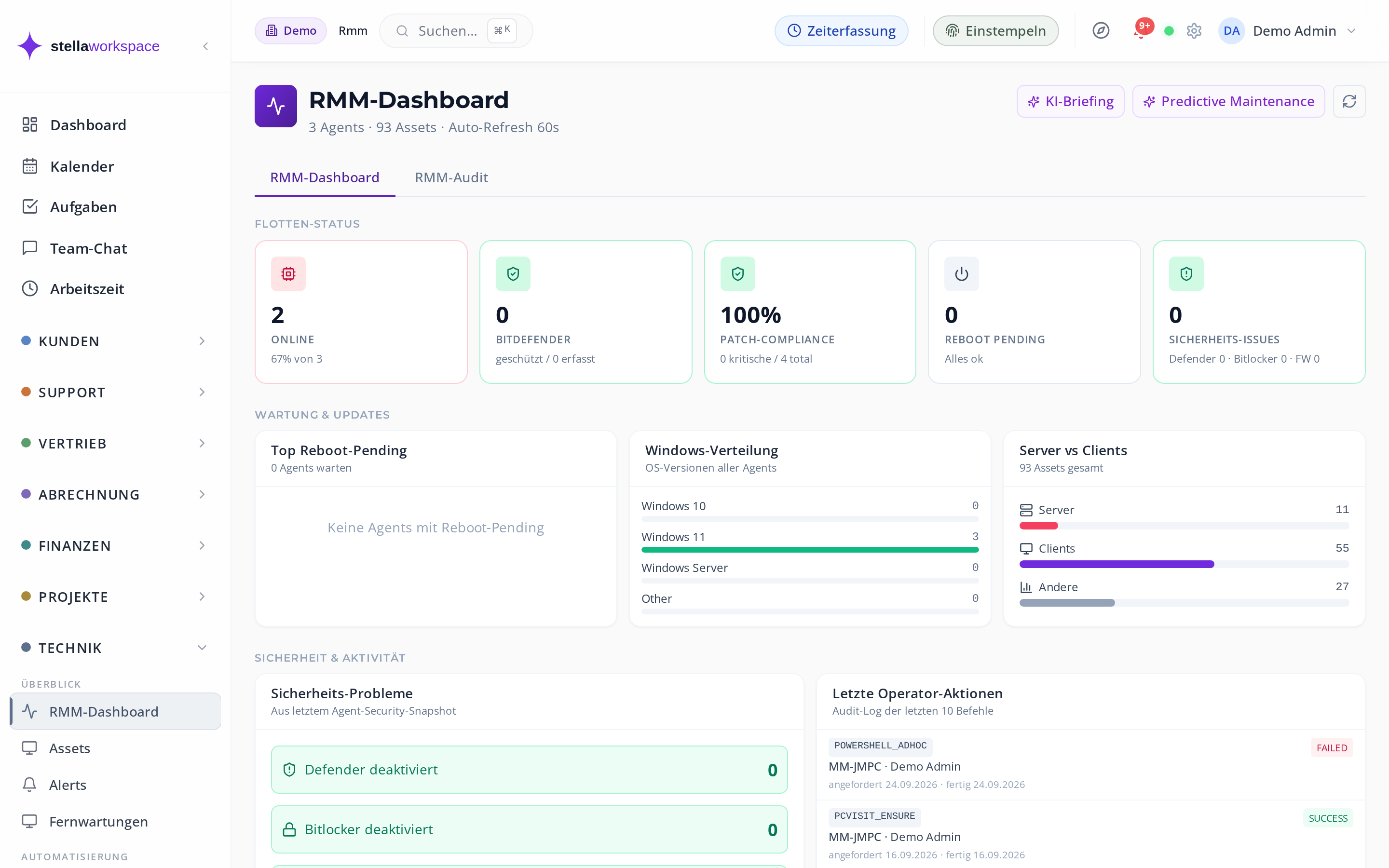
Task: Collapse the TECHNIK section
Action: (x=115, y=648)
